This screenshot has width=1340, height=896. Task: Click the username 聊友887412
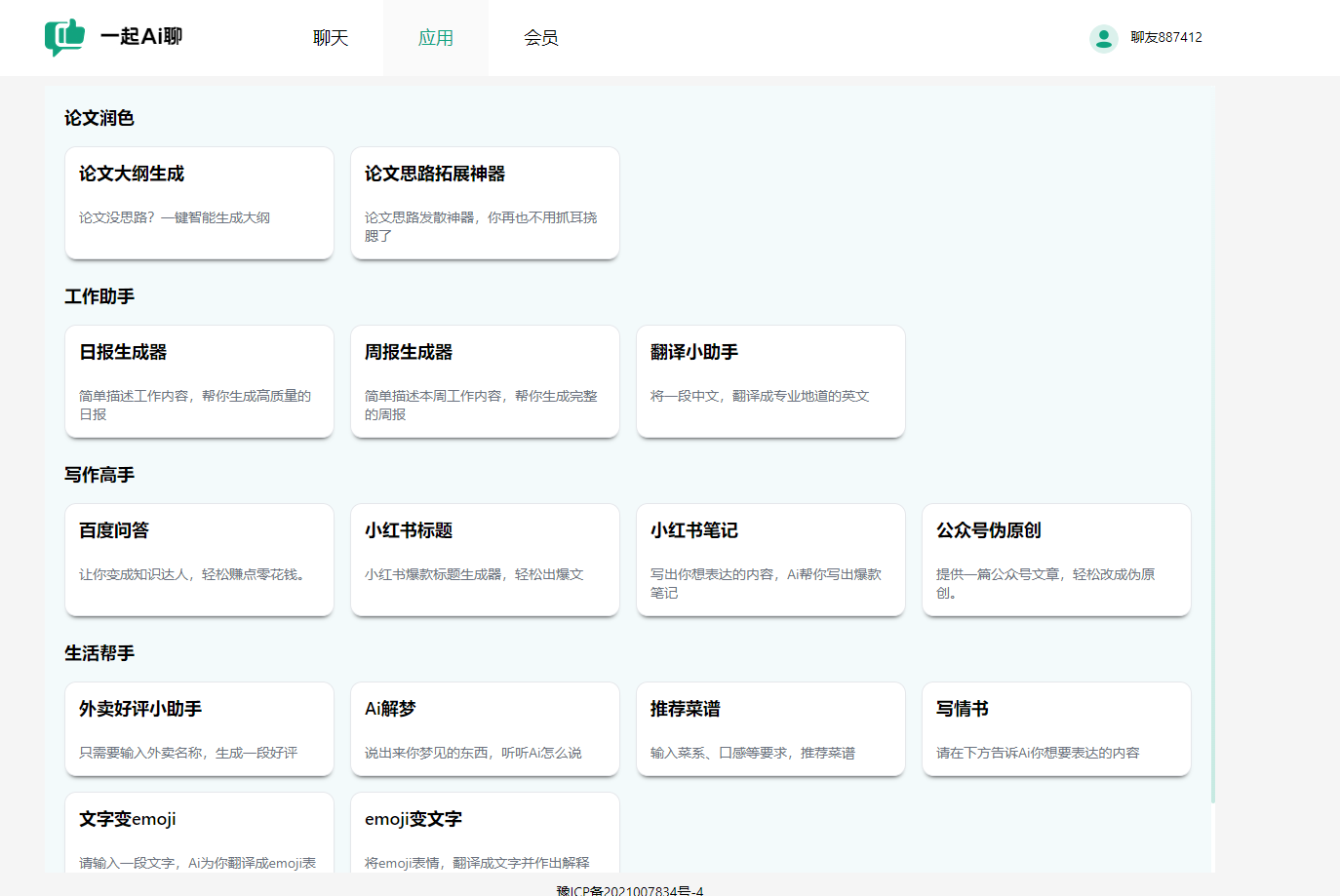point(1166,37)
